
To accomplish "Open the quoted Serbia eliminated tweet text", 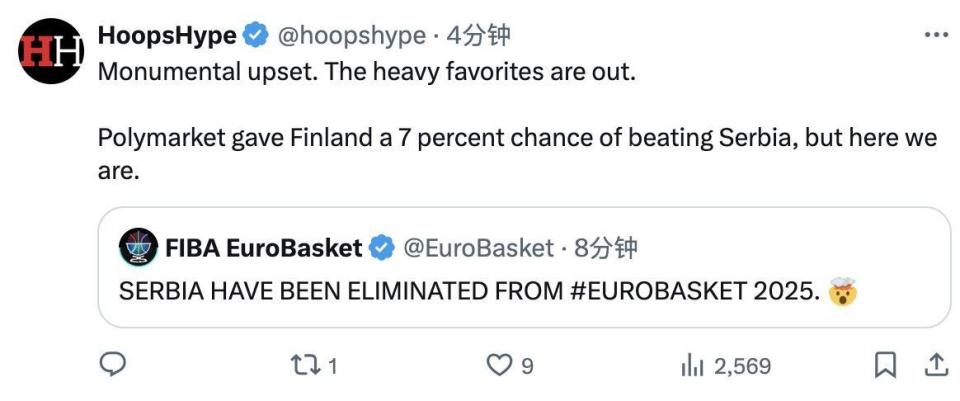I will pyautogui.click(x=470, y=292).
